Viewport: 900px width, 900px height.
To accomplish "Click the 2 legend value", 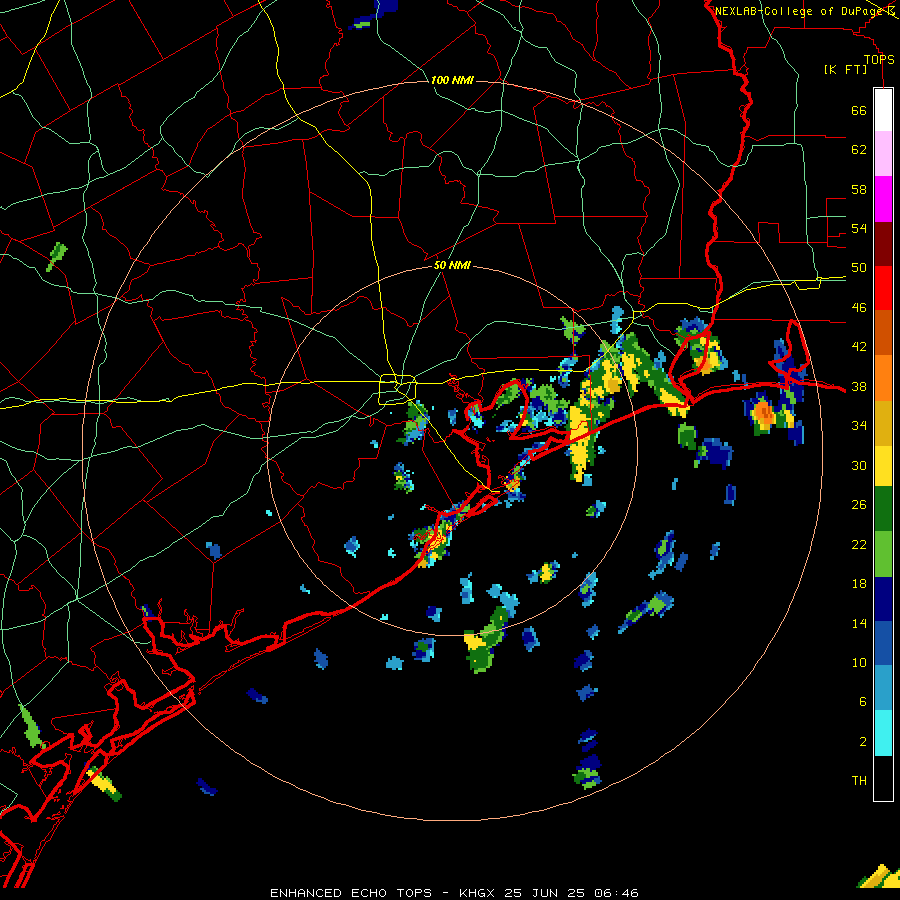I will pos(862,742).
